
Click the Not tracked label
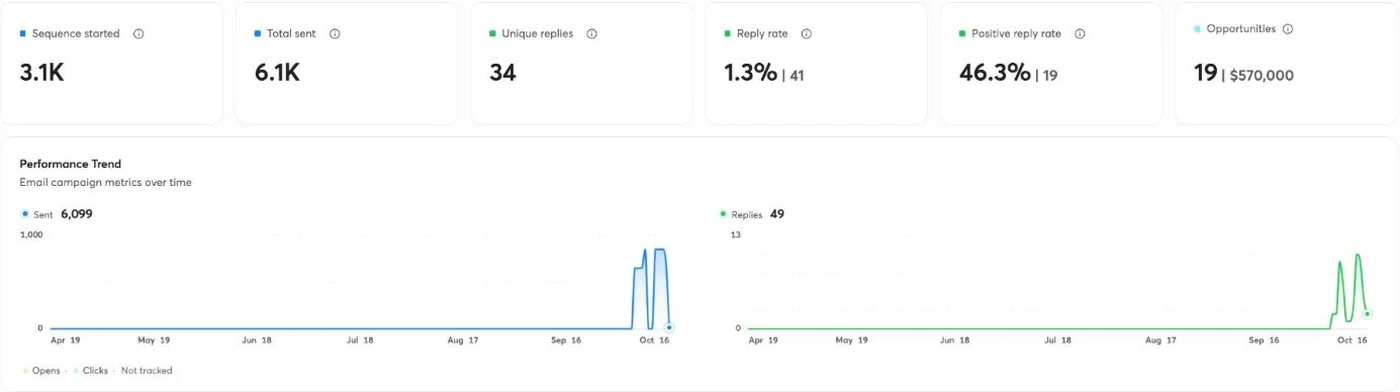(x=146, y=371)
